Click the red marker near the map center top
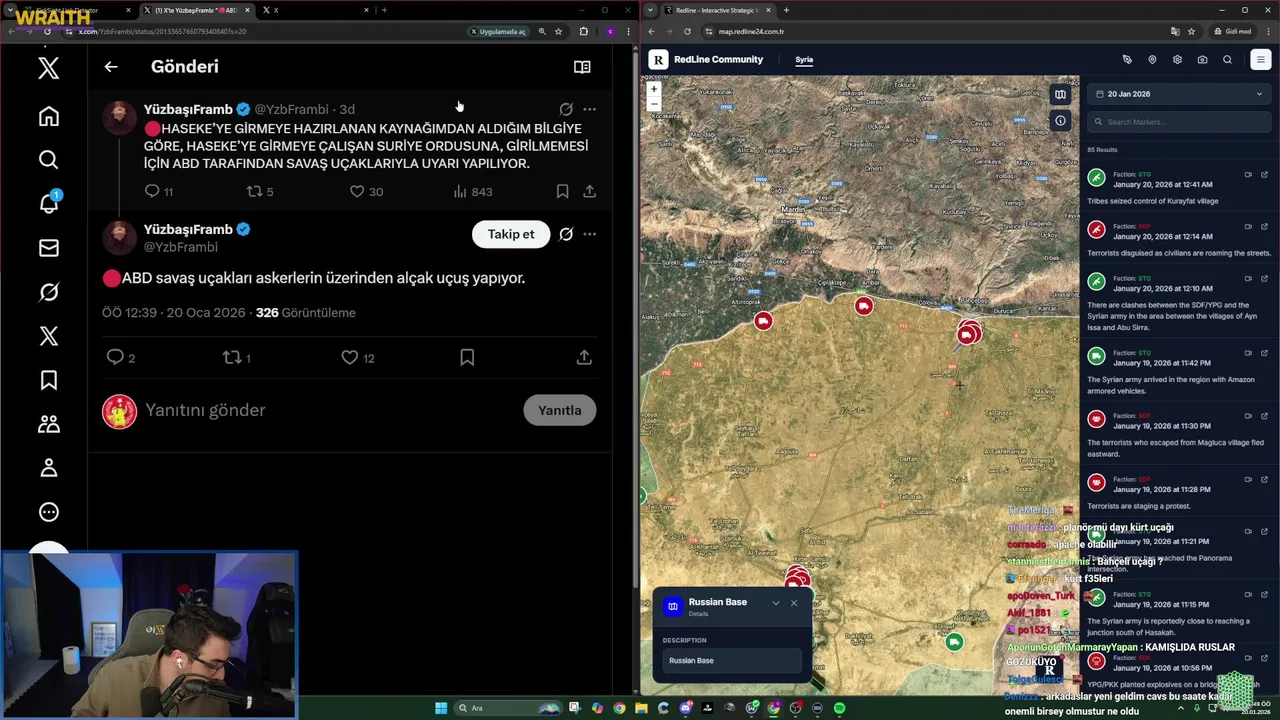 pos(864,306)
